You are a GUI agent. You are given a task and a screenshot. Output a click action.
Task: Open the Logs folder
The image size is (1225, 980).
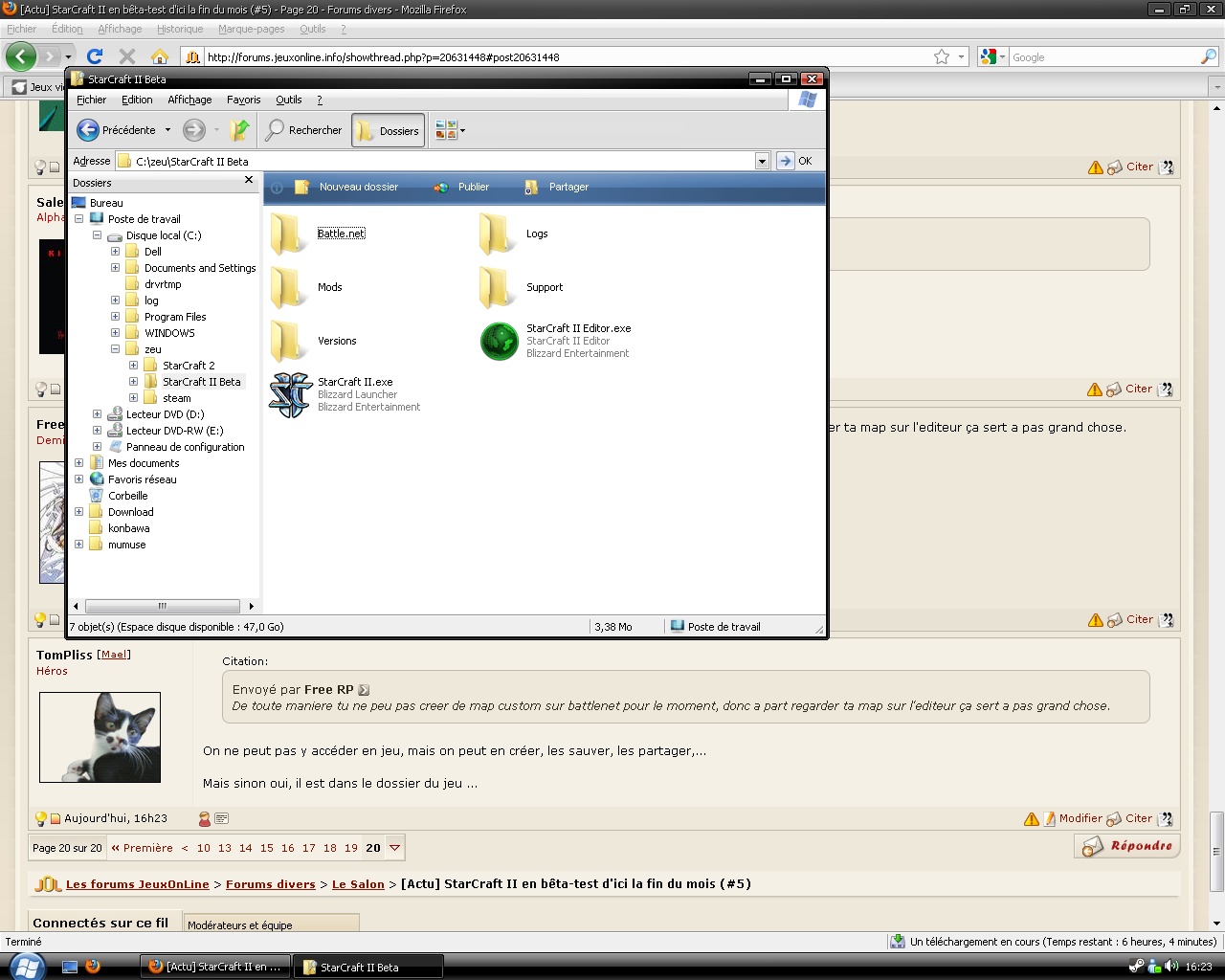(x=497, y=234)
